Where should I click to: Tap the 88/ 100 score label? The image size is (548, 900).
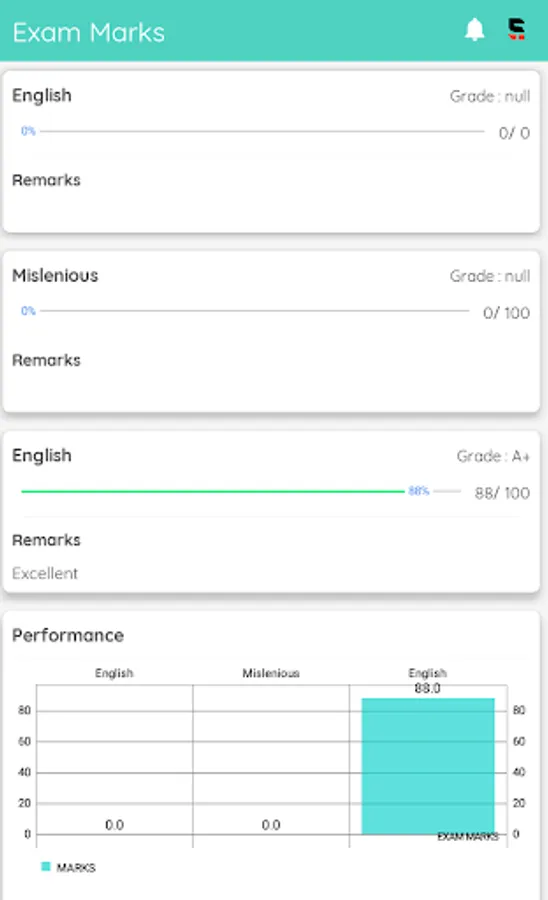502,493
